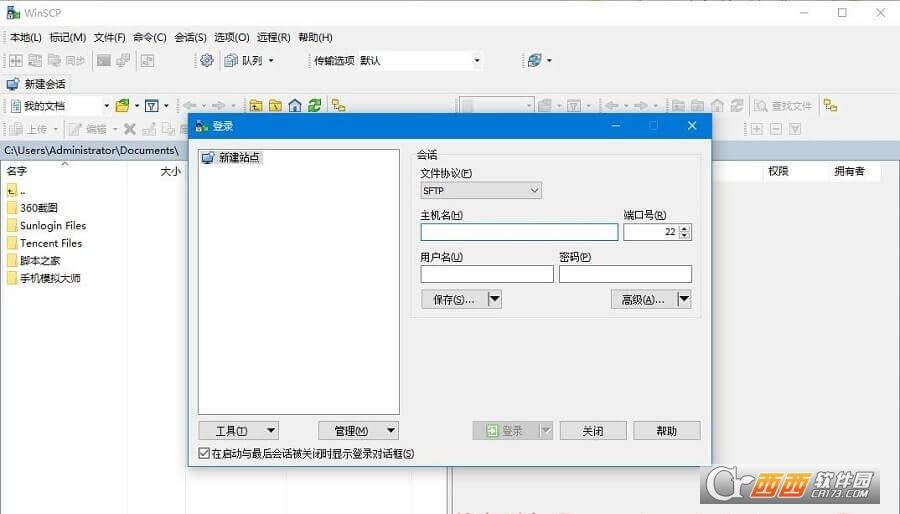The width and height of the screenshot is (900, 514).
Task: Click the queue icon in toolbar
Action: coord(231,60)
